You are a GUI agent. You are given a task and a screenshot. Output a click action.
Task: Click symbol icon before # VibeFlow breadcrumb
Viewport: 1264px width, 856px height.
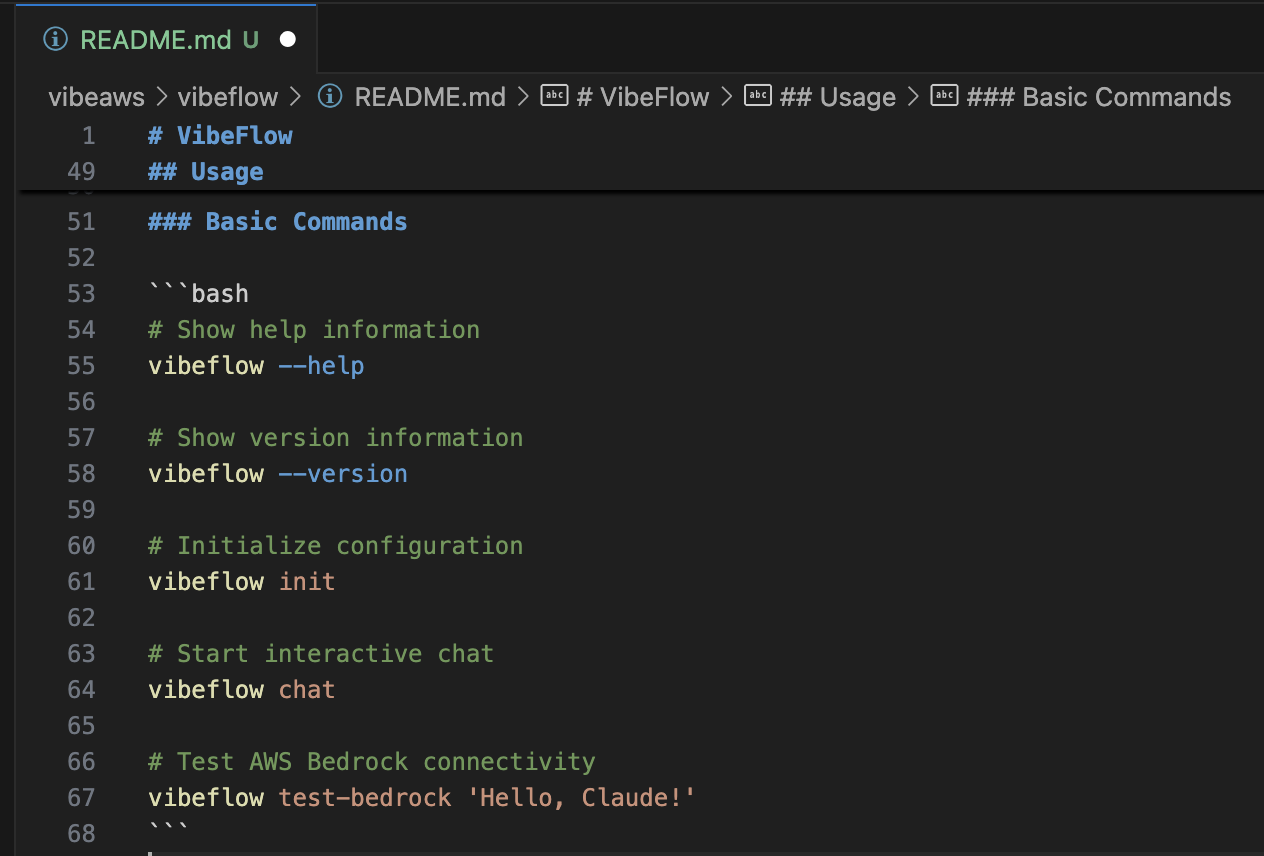point(555,96)
